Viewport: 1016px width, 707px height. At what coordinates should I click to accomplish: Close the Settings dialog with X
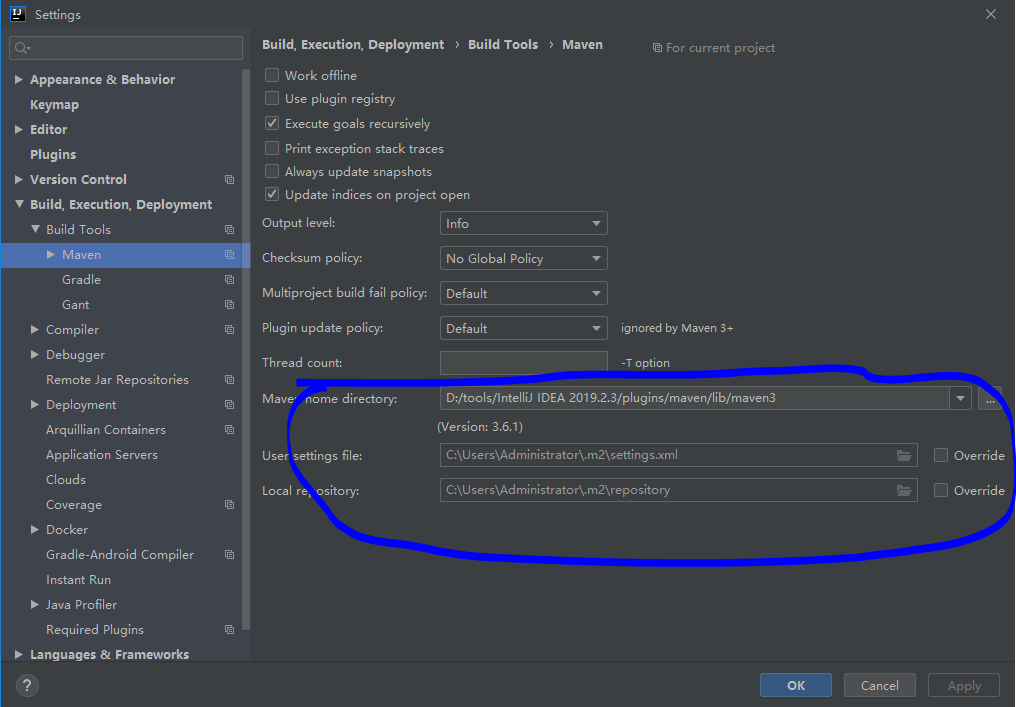[x=991, y=14]
